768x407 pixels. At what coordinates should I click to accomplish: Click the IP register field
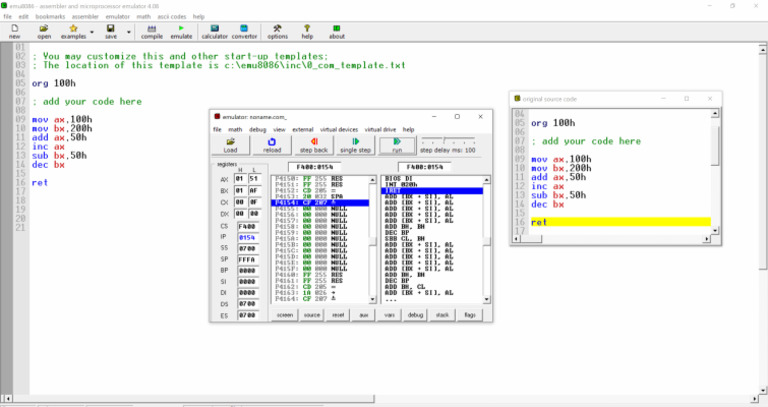click(247, 238)
